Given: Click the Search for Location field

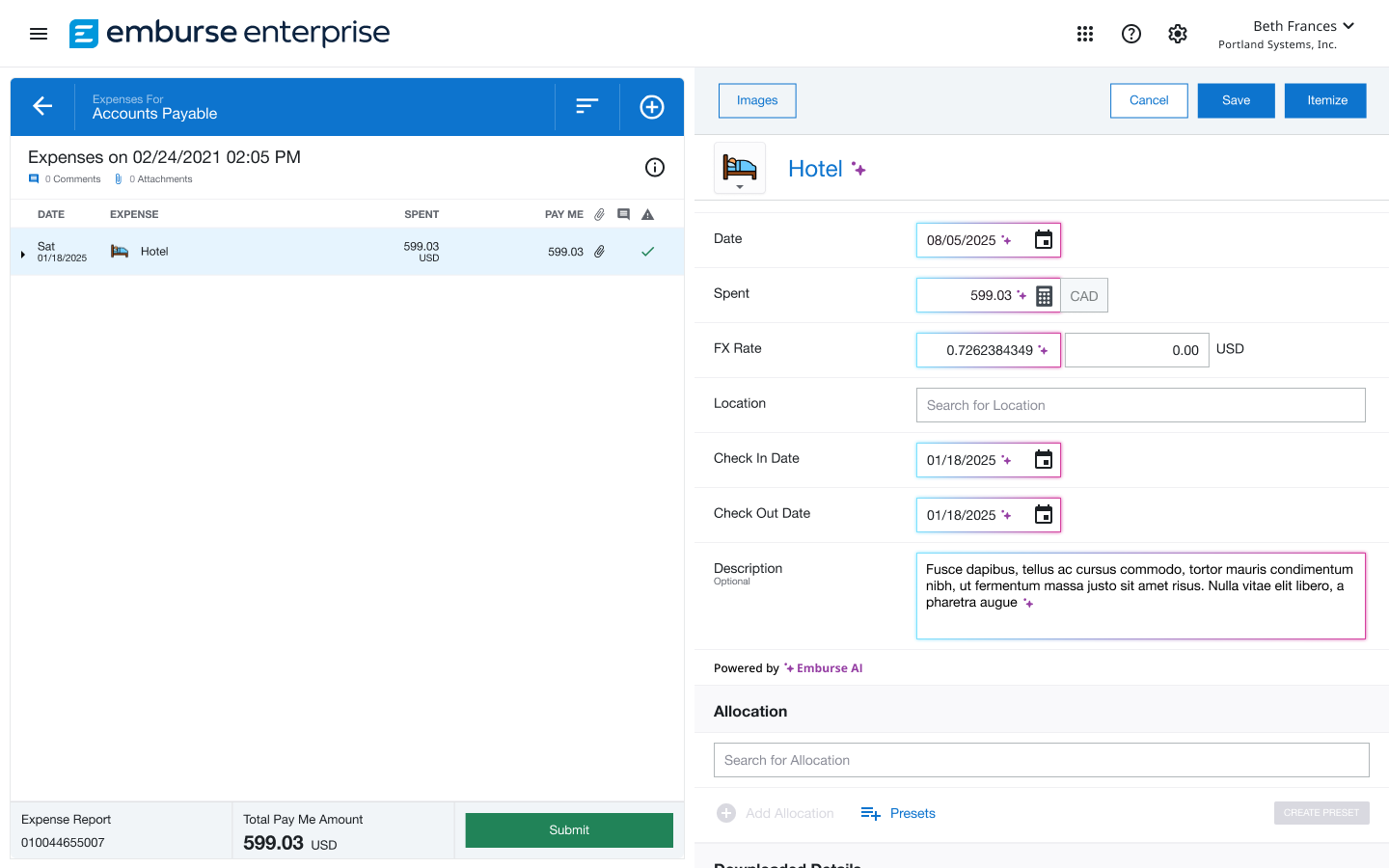Looking at the screenshot, I should click(1140, 405).
